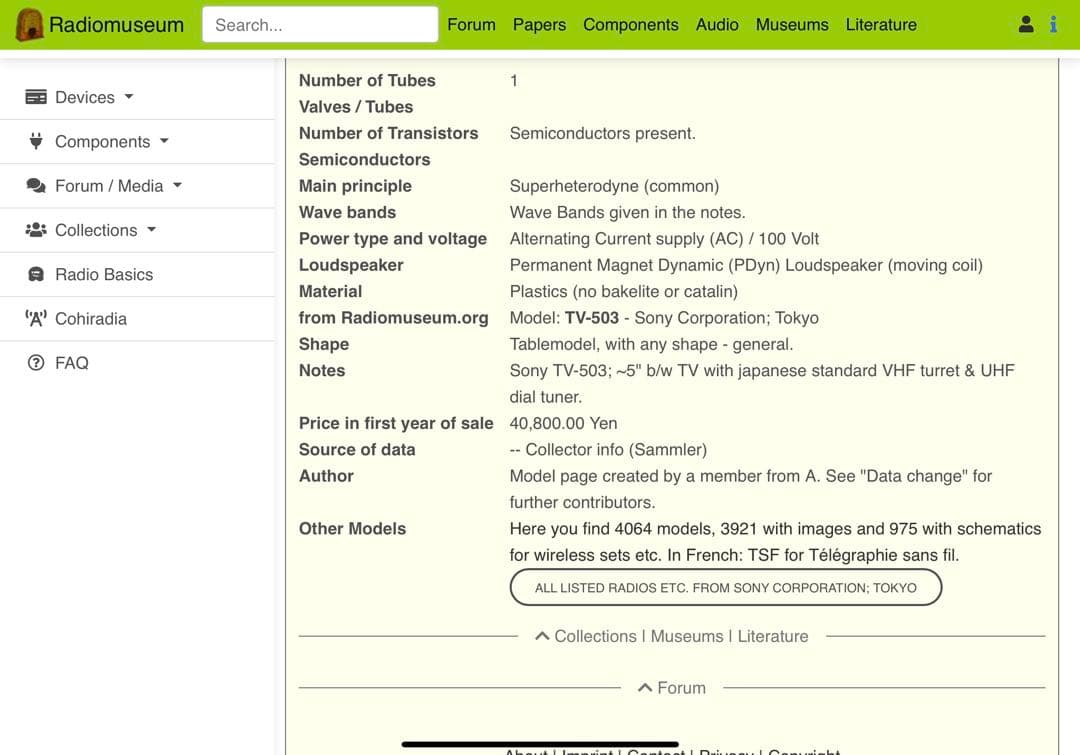Collapse the Collections | Museums | Literature section
This screenshot has height=755, width=1080.
543,636
